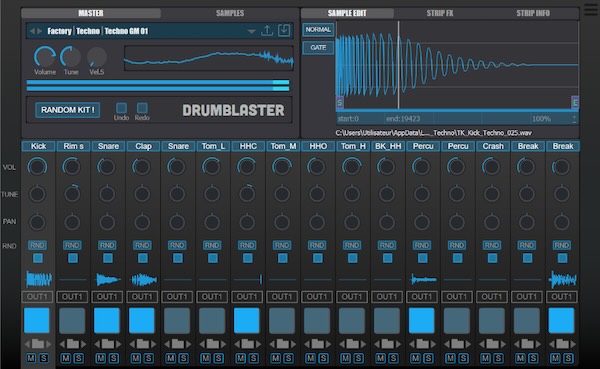Screen dimensions: 600x369
Task: Randomize the Crash strip with RND
Action: 492,245
